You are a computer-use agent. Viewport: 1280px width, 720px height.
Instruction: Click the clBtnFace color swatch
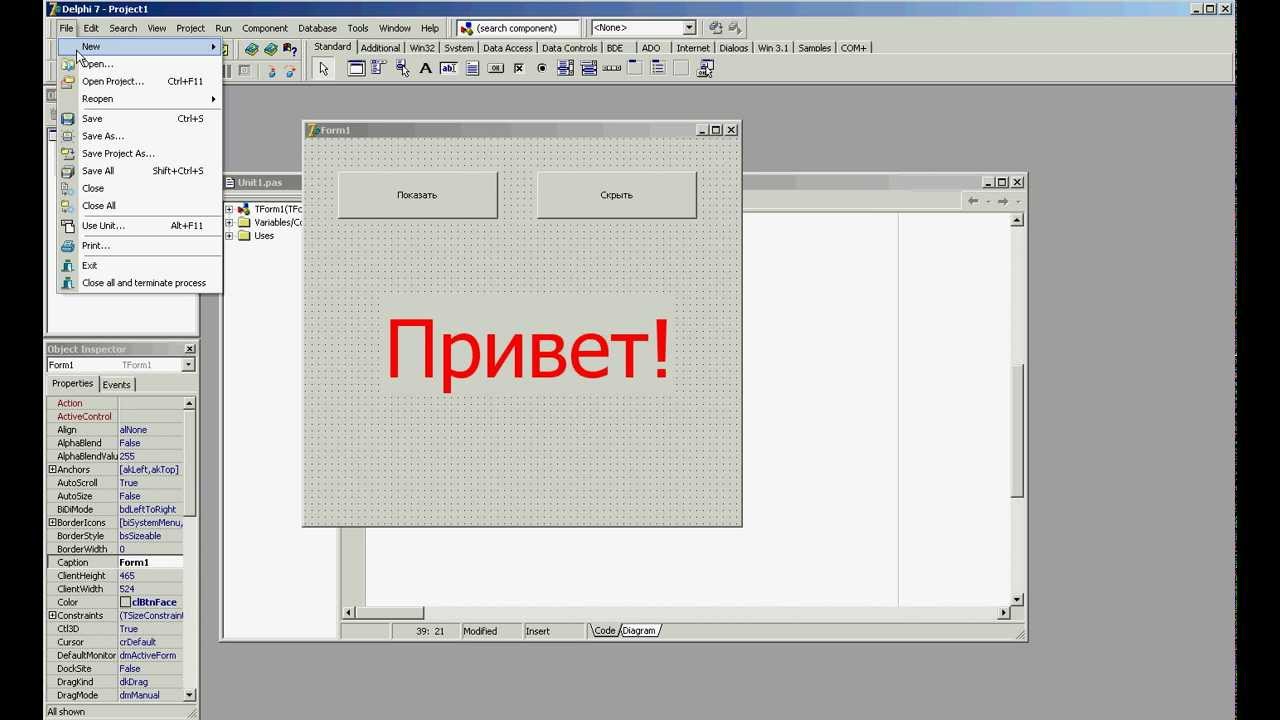(x=125, y=602)
